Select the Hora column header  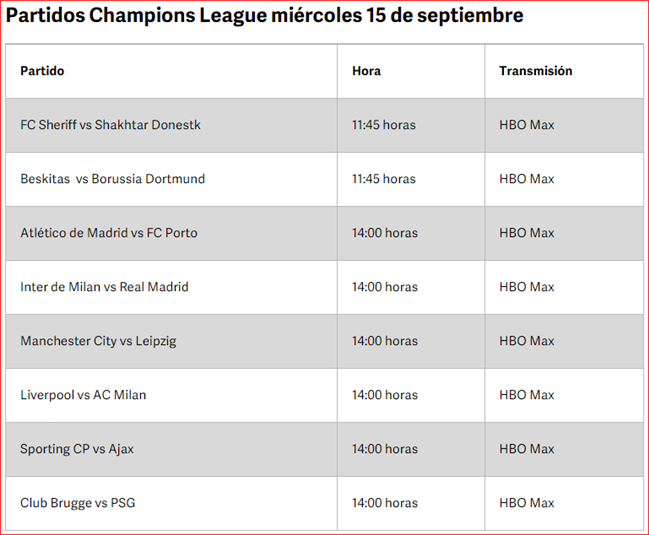[366, 71]
